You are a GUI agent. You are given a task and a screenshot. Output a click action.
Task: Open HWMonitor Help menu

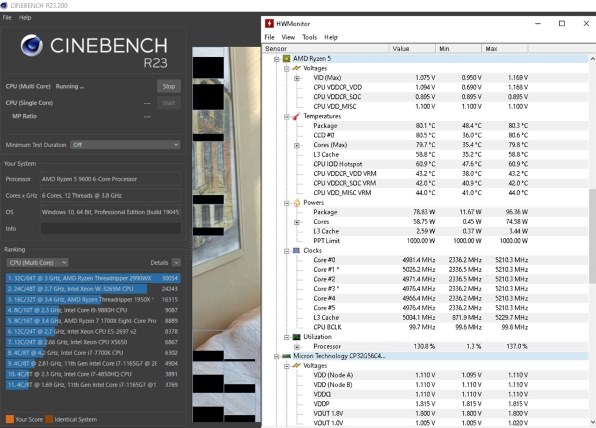pos(331,37)
